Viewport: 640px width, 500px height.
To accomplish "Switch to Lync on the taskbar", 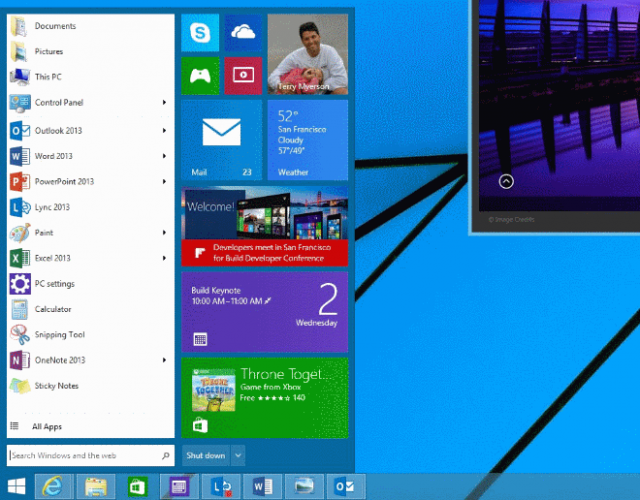I will 221,487.
